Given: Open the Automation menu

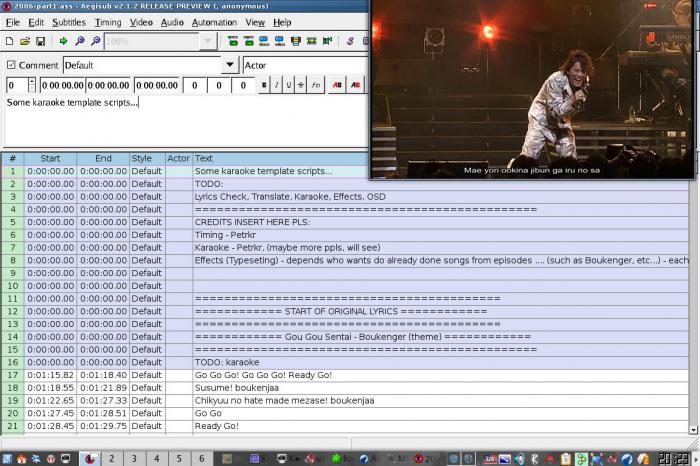Looking at the screenshot, I should [214, 22].
